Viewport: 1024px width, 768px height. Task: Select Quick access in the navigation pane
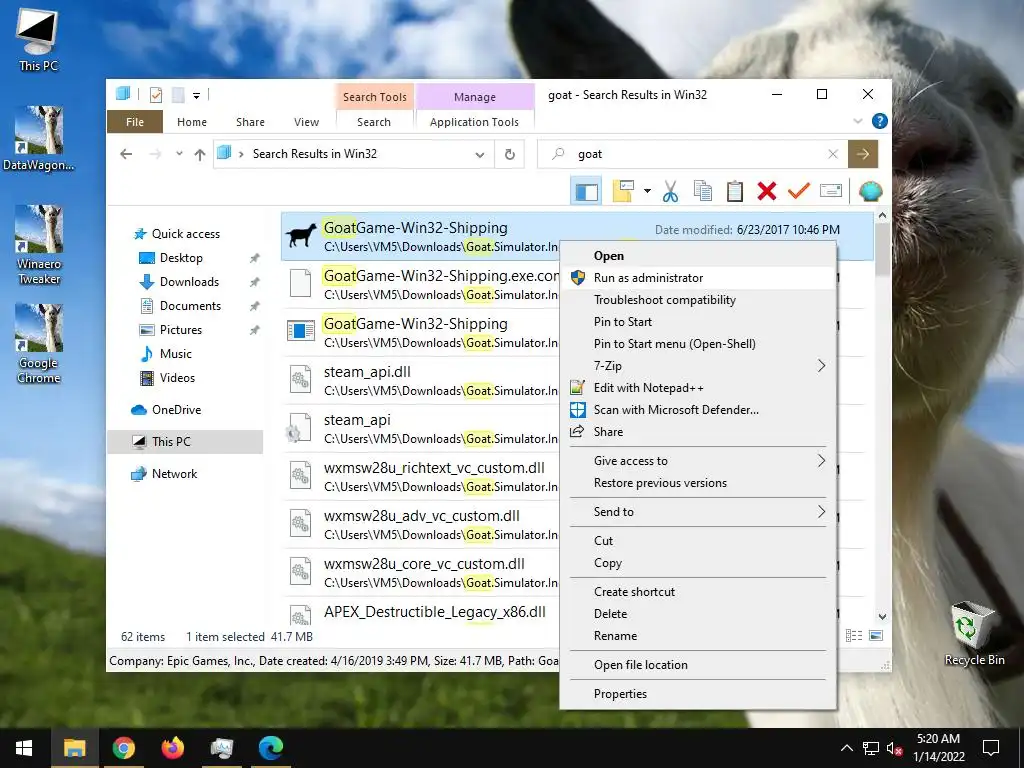coord(185,234)
